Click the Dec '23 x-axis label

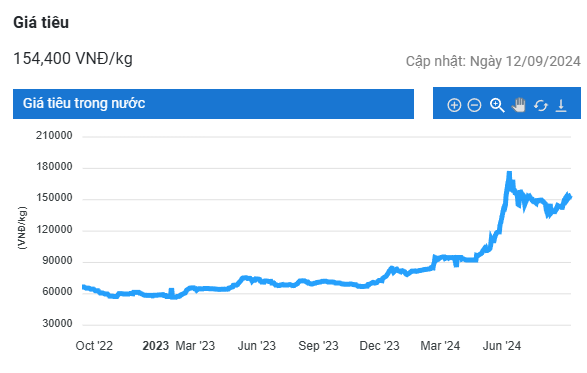tap(379, 346)
